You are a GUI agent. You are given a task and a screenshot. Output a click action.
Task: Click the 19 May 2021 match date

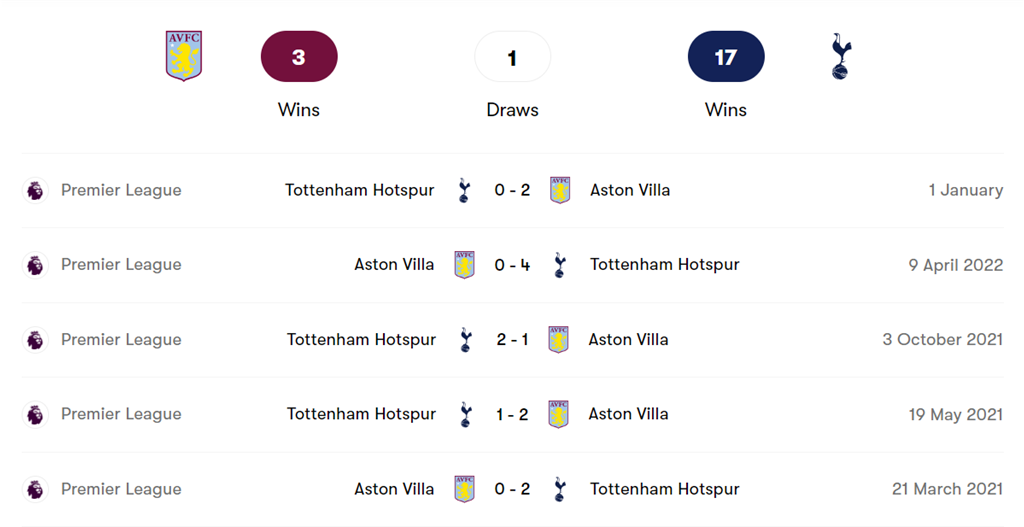[955, 414]
